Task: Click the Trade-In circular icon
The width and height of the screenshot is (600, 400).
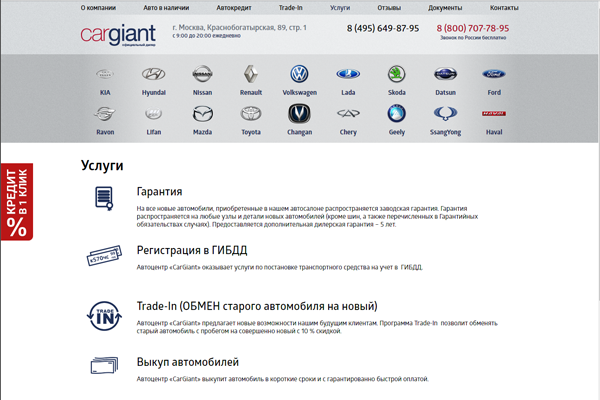Action: point(103,316)
